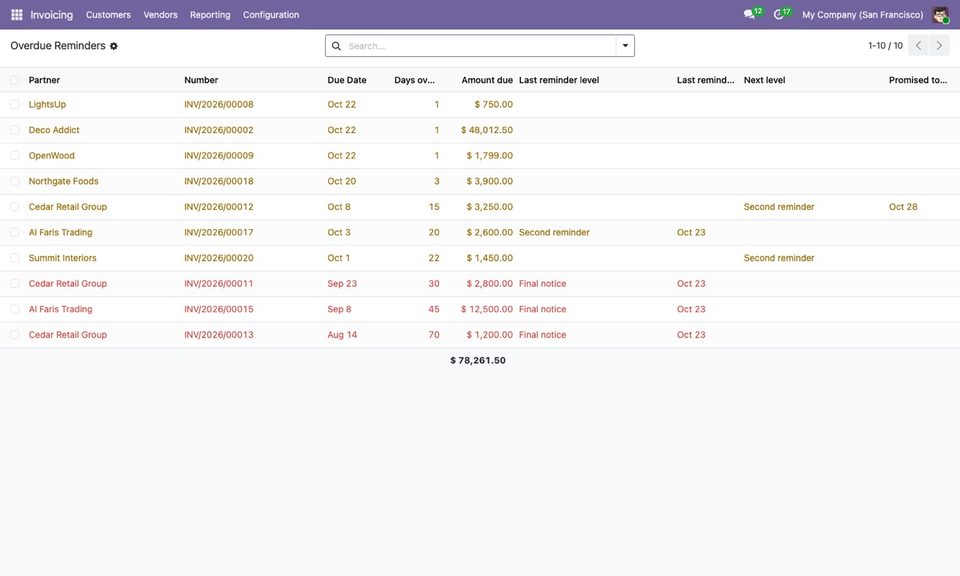
Task: Open invoice INV/2026/00008
Action: click(219, 105)
